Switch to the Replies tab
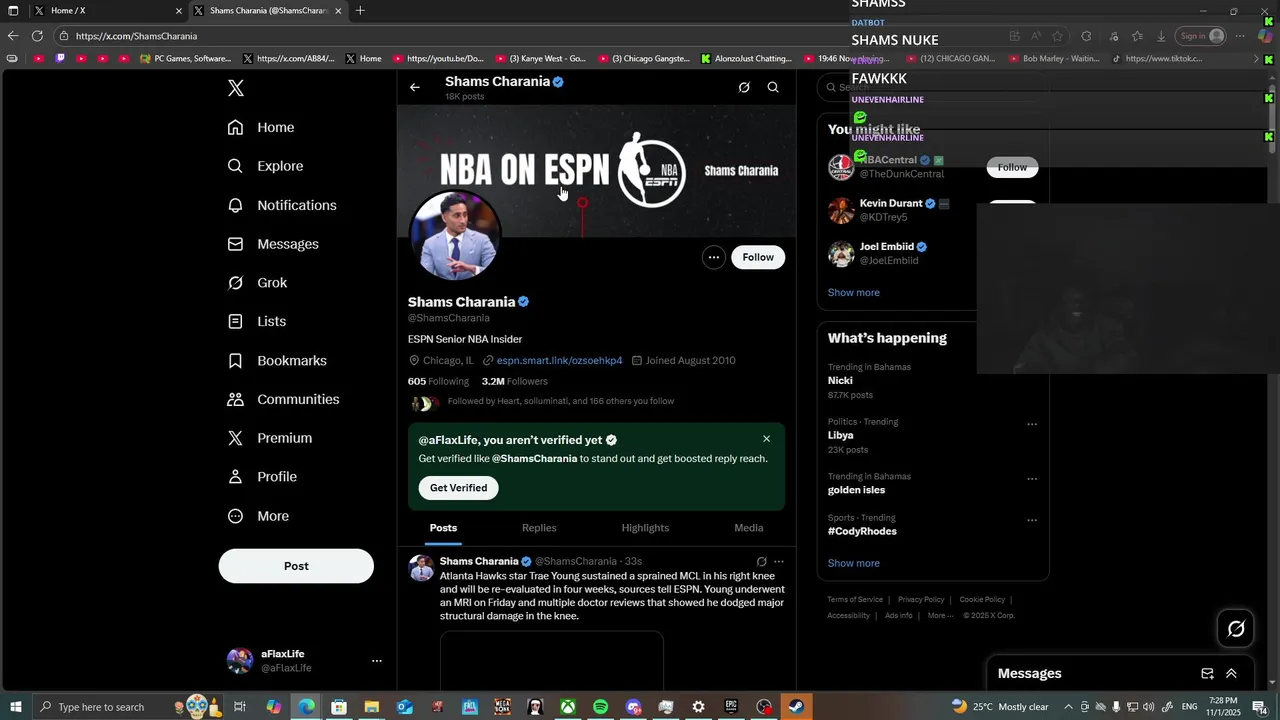The width and height of the screenshot is (1280, 720). [539, 528]
